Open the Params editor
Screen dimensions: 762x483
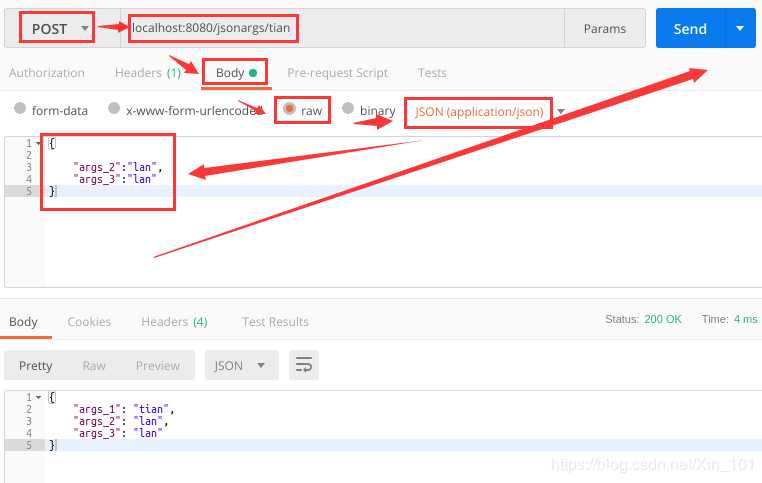[x=605, y=29]
